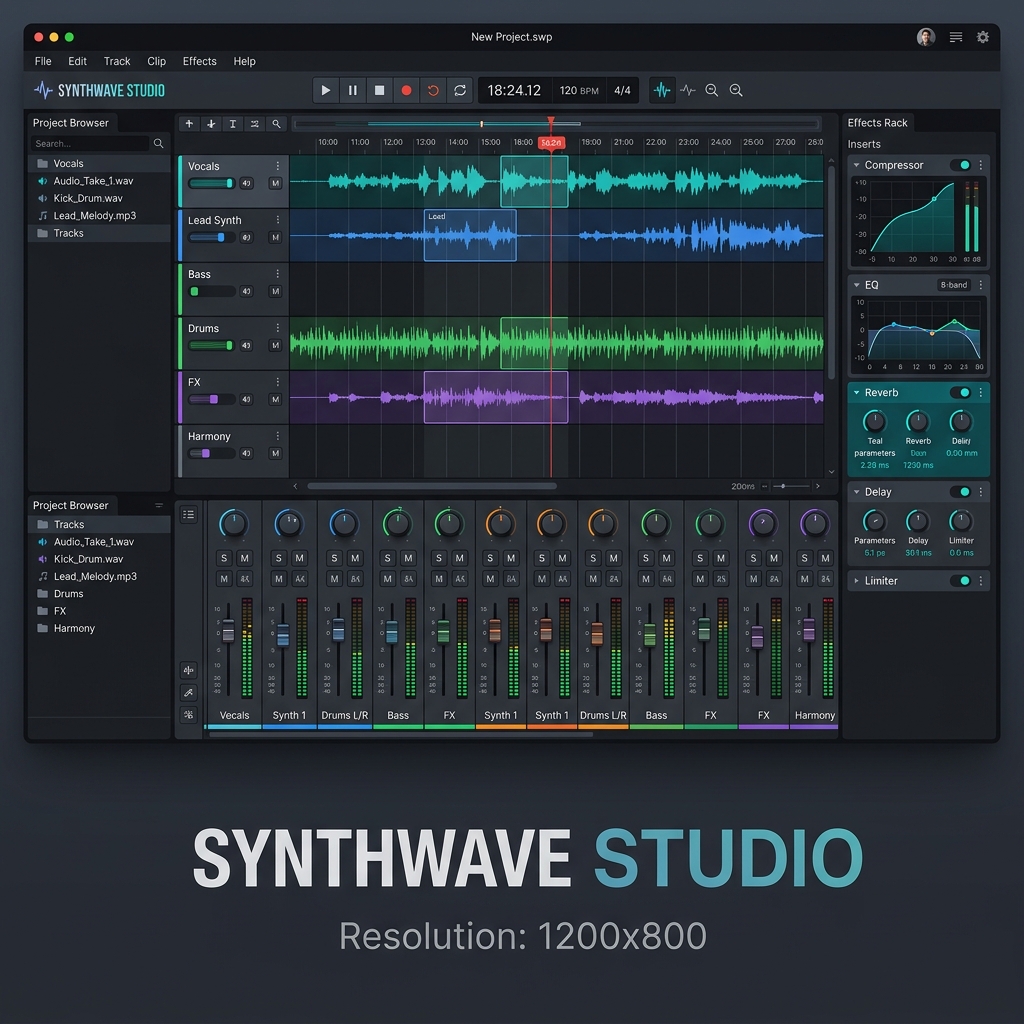Click the shuffle/crossfade tool icon

(255, 123)
